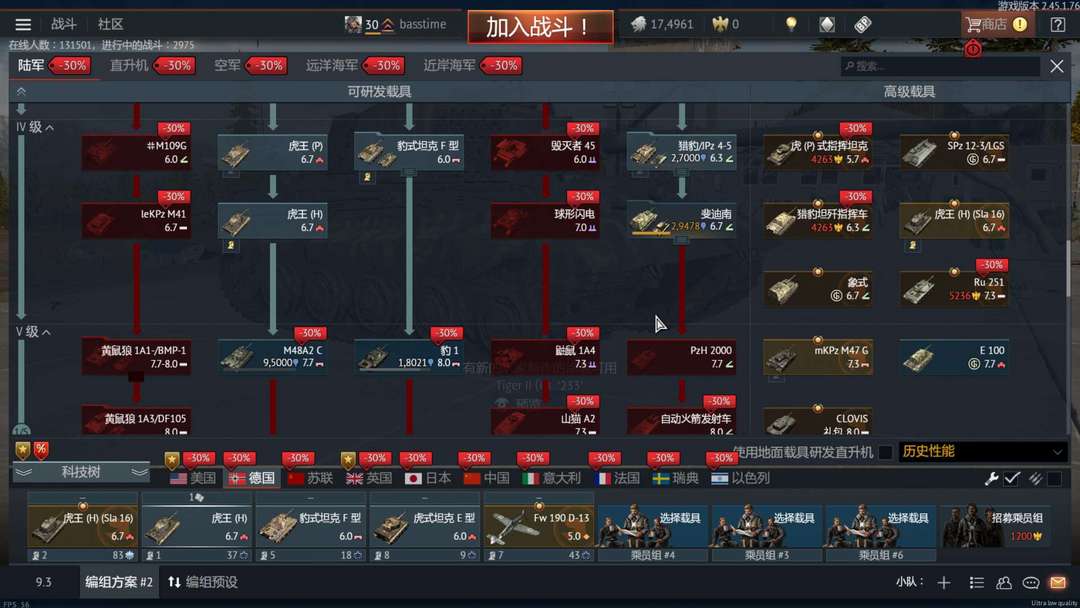Open the 历史性能 game mode dropdown
The image size is (1080, 608).
982,452
